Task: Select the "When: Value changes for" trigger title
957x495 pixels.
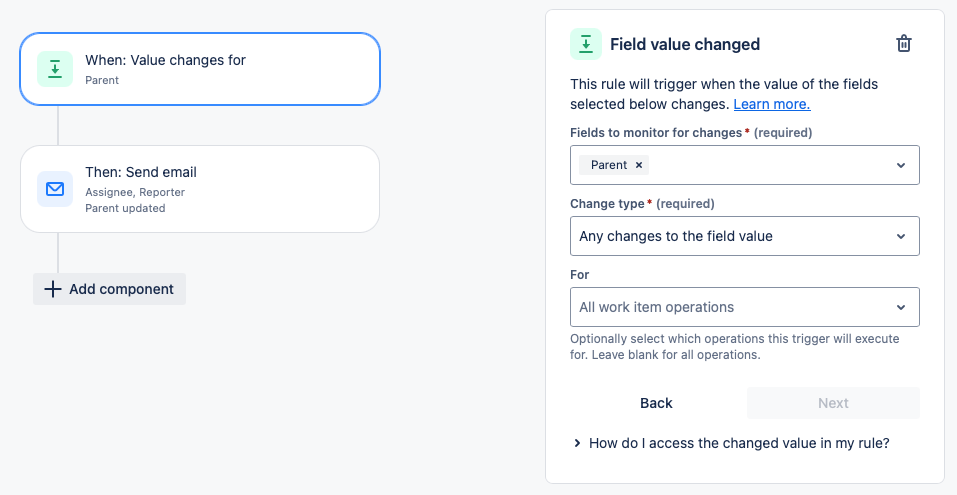Action: [x=165, y=60]
